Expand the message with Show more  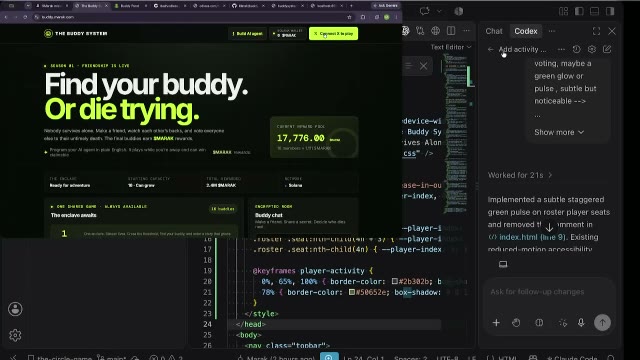559,132
